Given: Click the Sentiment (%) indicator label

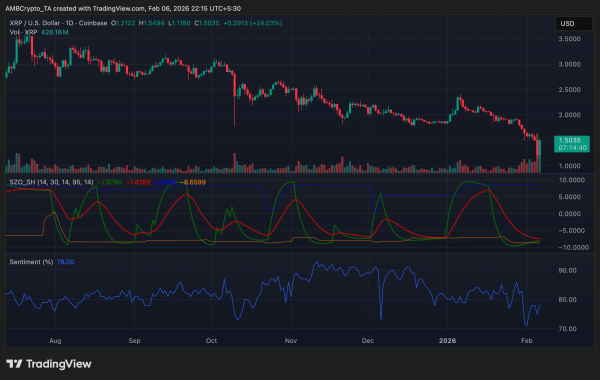Looking at the screenshot, I should pos(31,262).
